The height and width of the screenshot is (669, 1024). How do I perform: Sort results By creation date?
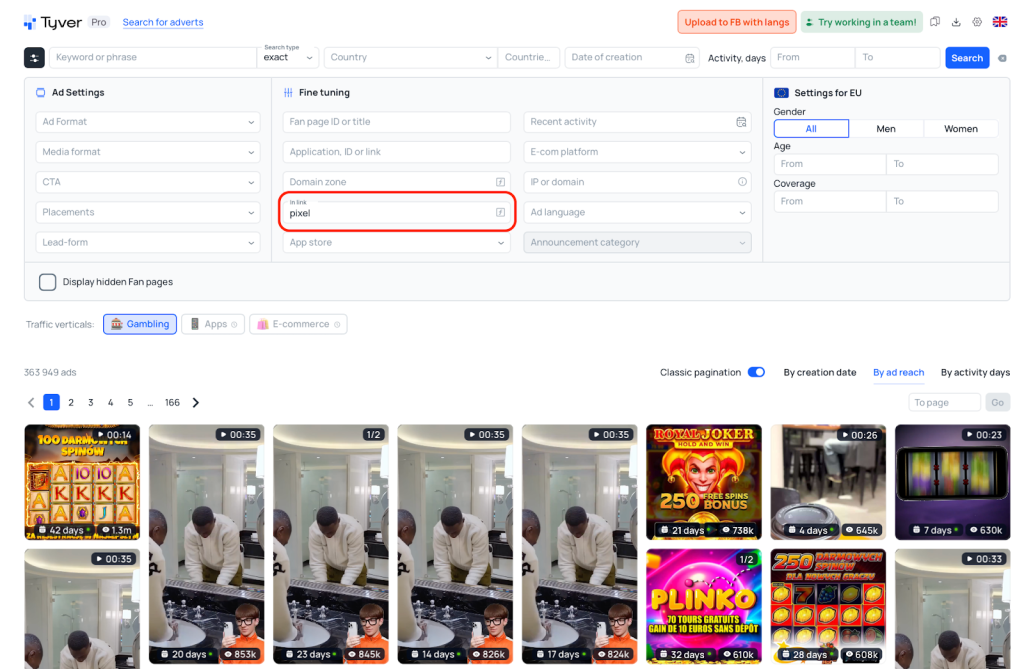click(x=819, y=372)
